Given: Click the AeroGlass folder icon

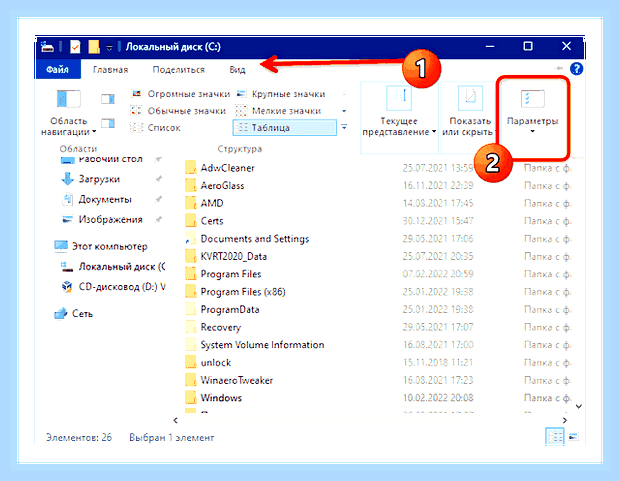Looking at the screenshot, I should pos(191,186).
